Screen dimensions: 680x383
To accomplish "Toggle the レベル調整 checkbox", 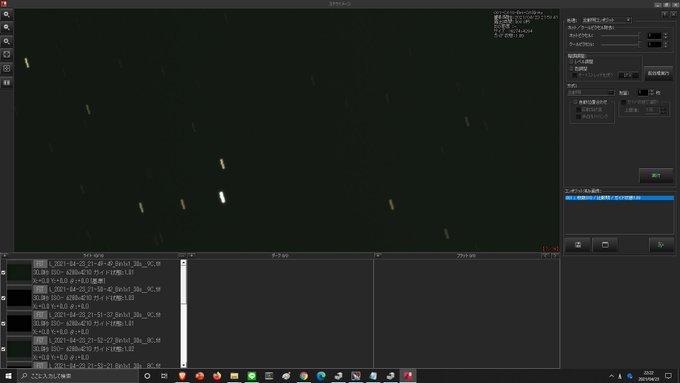I will 571,62.
